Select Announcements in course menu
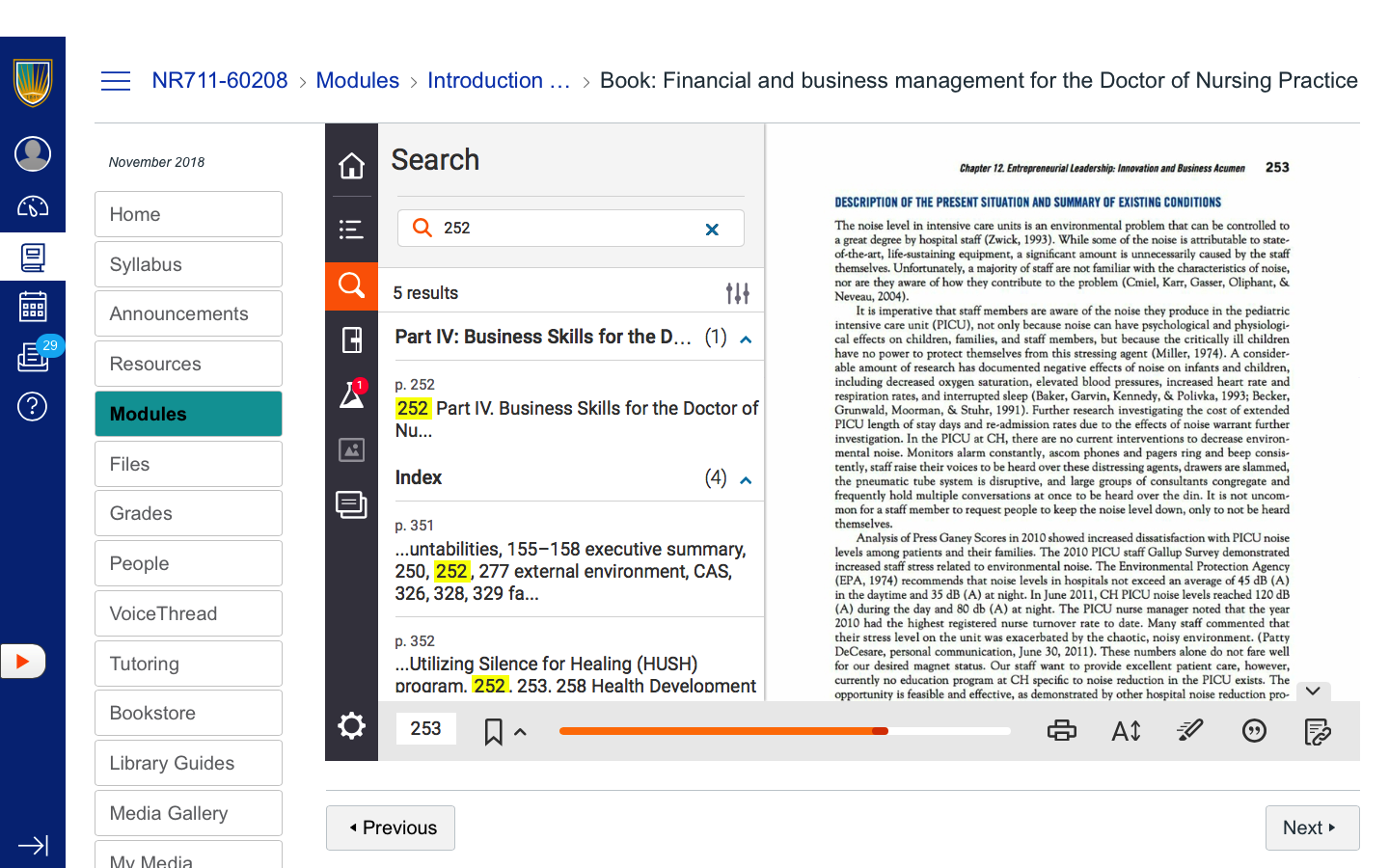 (188, 313)
